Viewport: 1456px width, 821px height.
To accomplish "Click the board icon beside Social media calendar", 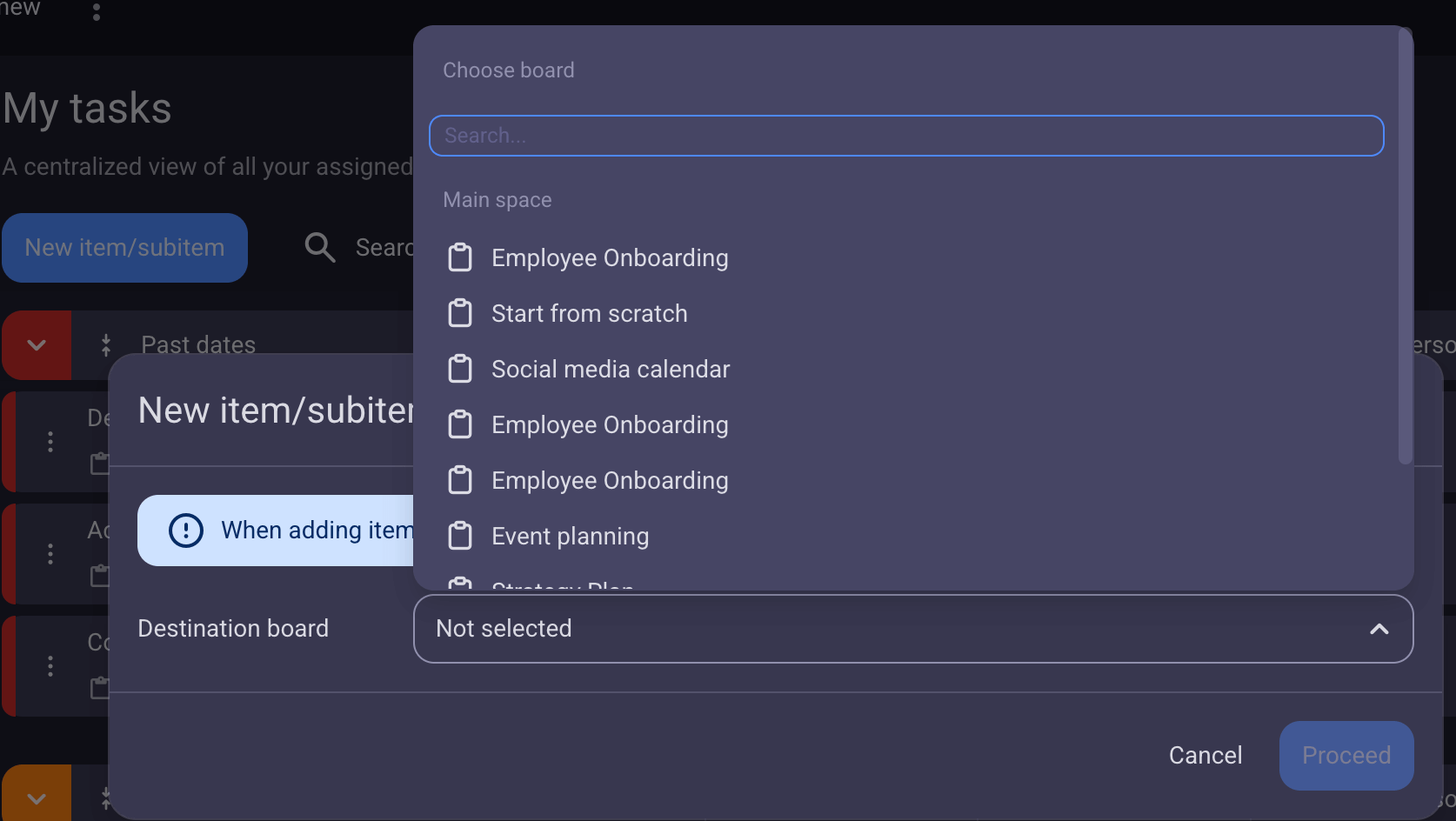I will (x=460, y=369).
